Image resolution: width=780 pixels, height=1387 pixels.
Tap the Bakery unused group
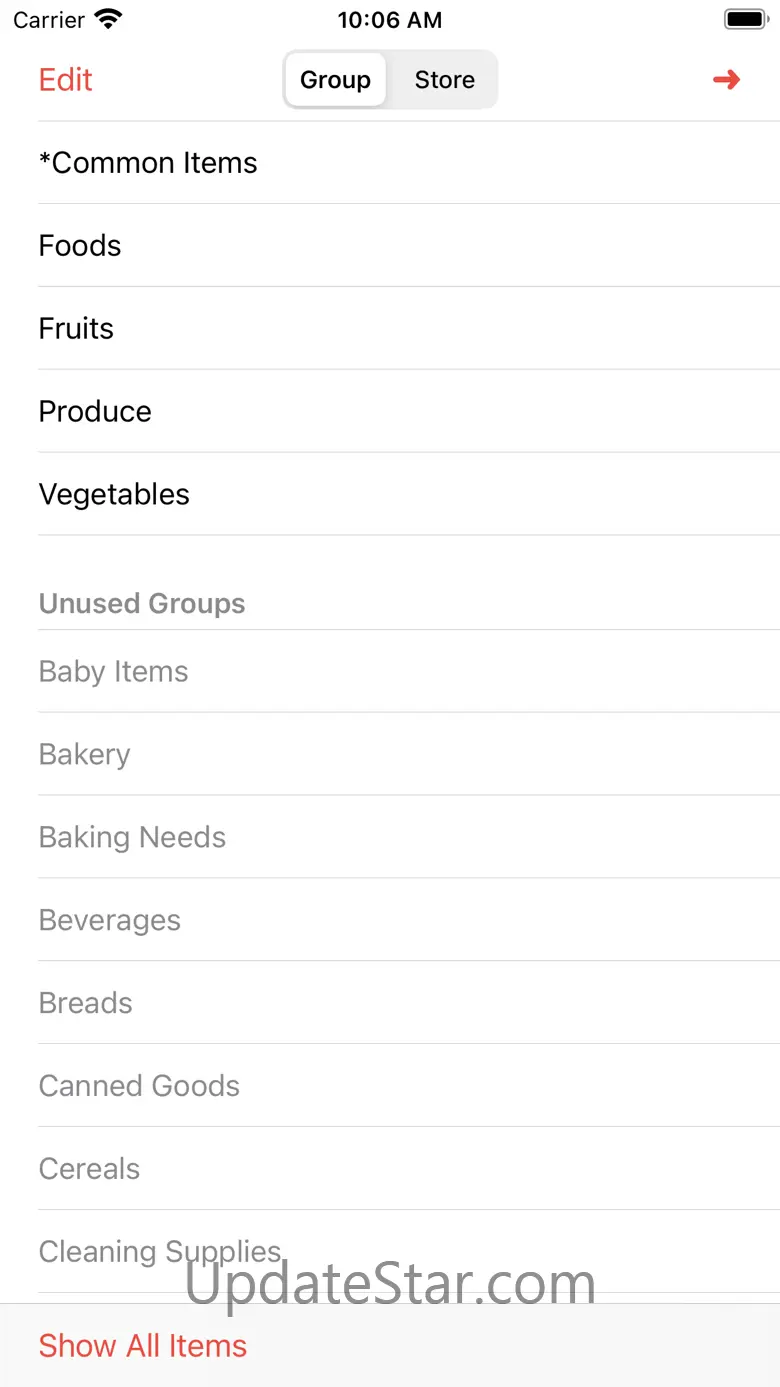click(84, 755)
